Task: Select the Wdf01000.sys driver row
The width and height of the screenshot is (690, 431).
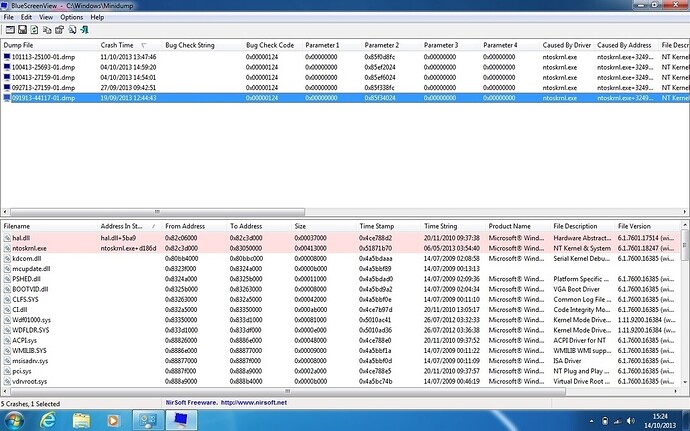Action: point(341,320)
